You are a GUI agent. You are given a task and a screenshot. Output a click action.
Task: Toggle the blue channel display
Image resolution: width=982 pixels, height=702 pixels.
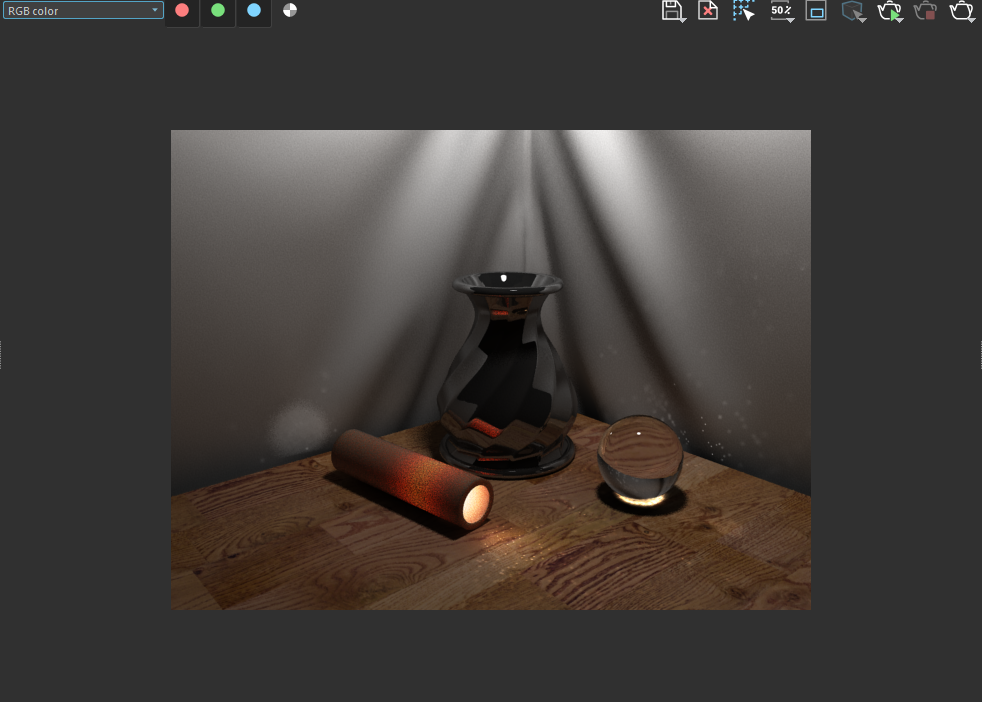pyautogui.click(x=254, y=11)
